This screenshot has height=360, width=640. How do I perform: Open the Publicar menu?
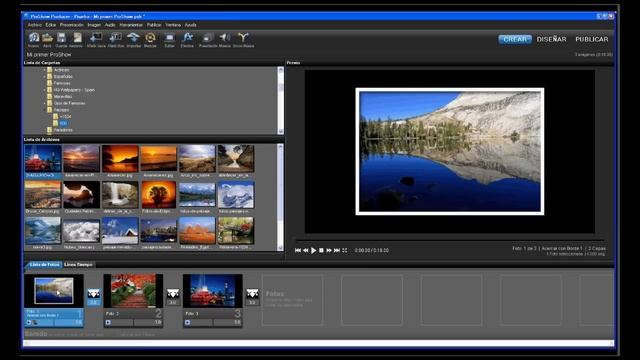pyautogui.click(x=154, y=25)
